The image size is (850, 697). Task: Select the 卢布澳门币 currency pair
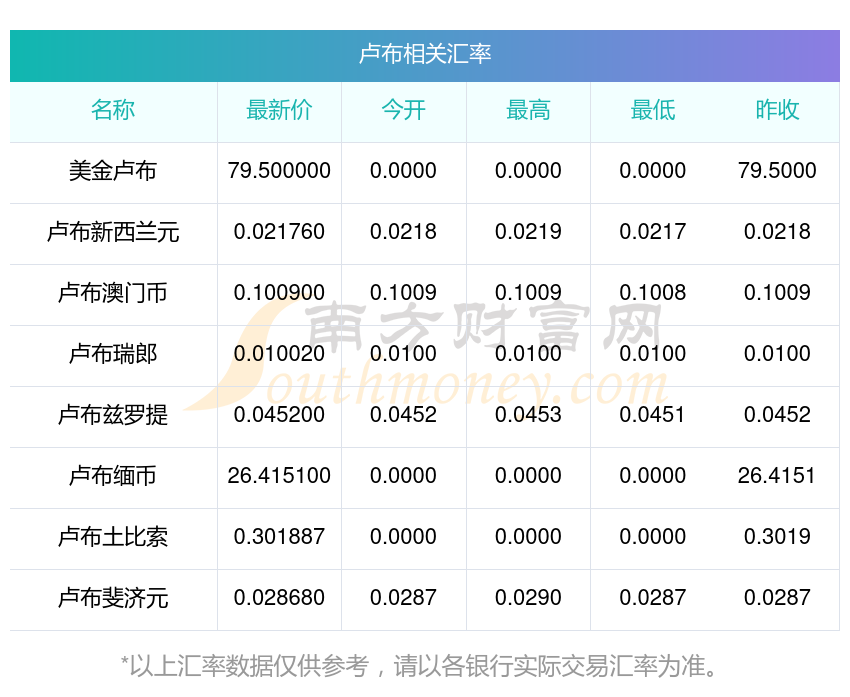point(113,293)
